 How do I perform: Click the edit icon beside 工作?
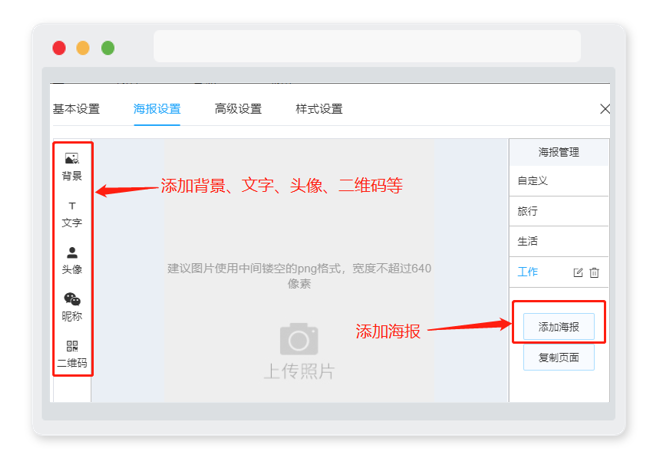[x=578, y=273]
